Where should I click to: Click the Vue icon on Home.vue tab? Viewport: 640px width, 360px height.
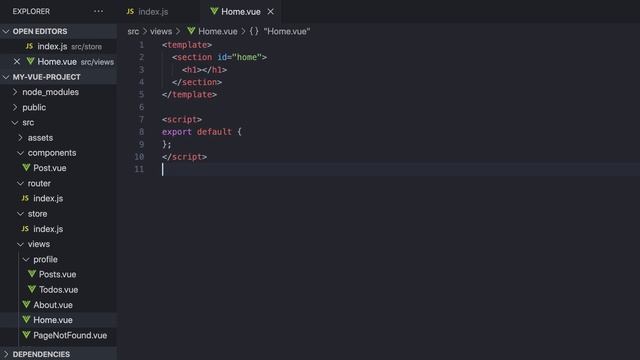tap(214, 11)
